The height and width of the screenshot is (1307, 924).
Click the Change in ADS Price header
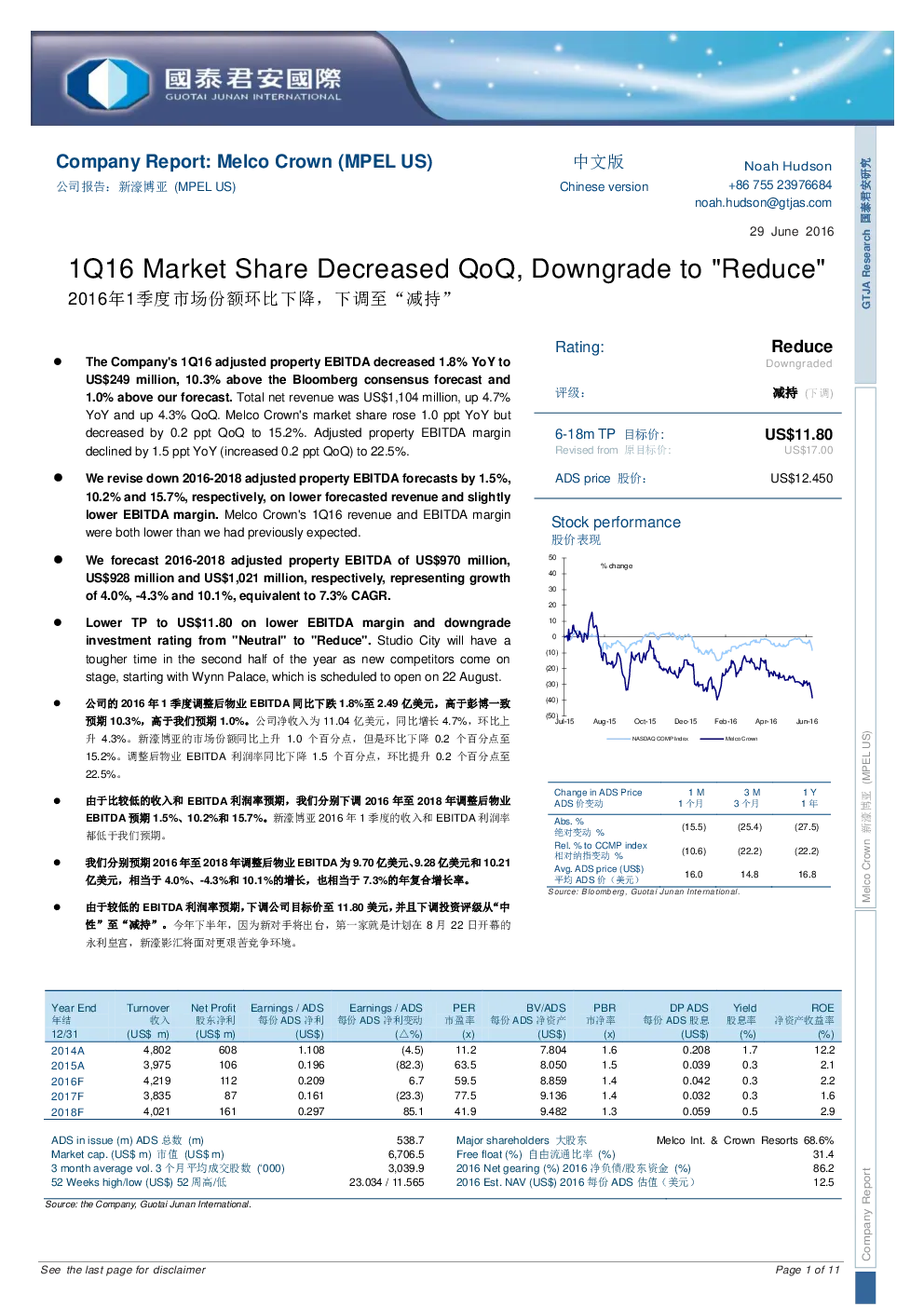coord(598,792)
